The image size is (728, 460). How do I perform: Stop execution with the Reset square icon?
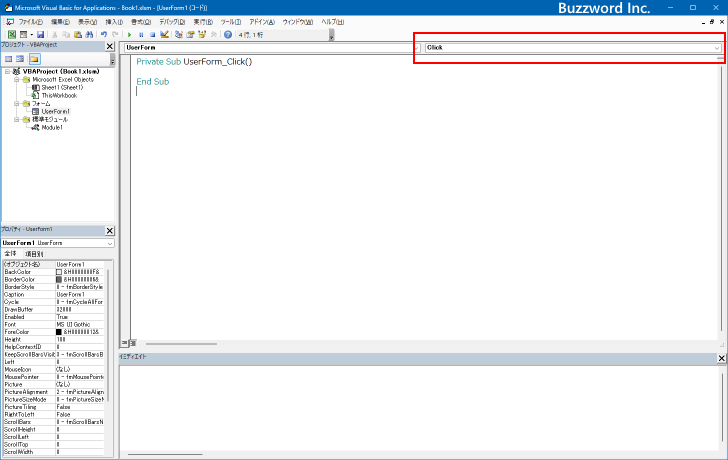coord(152,34)
